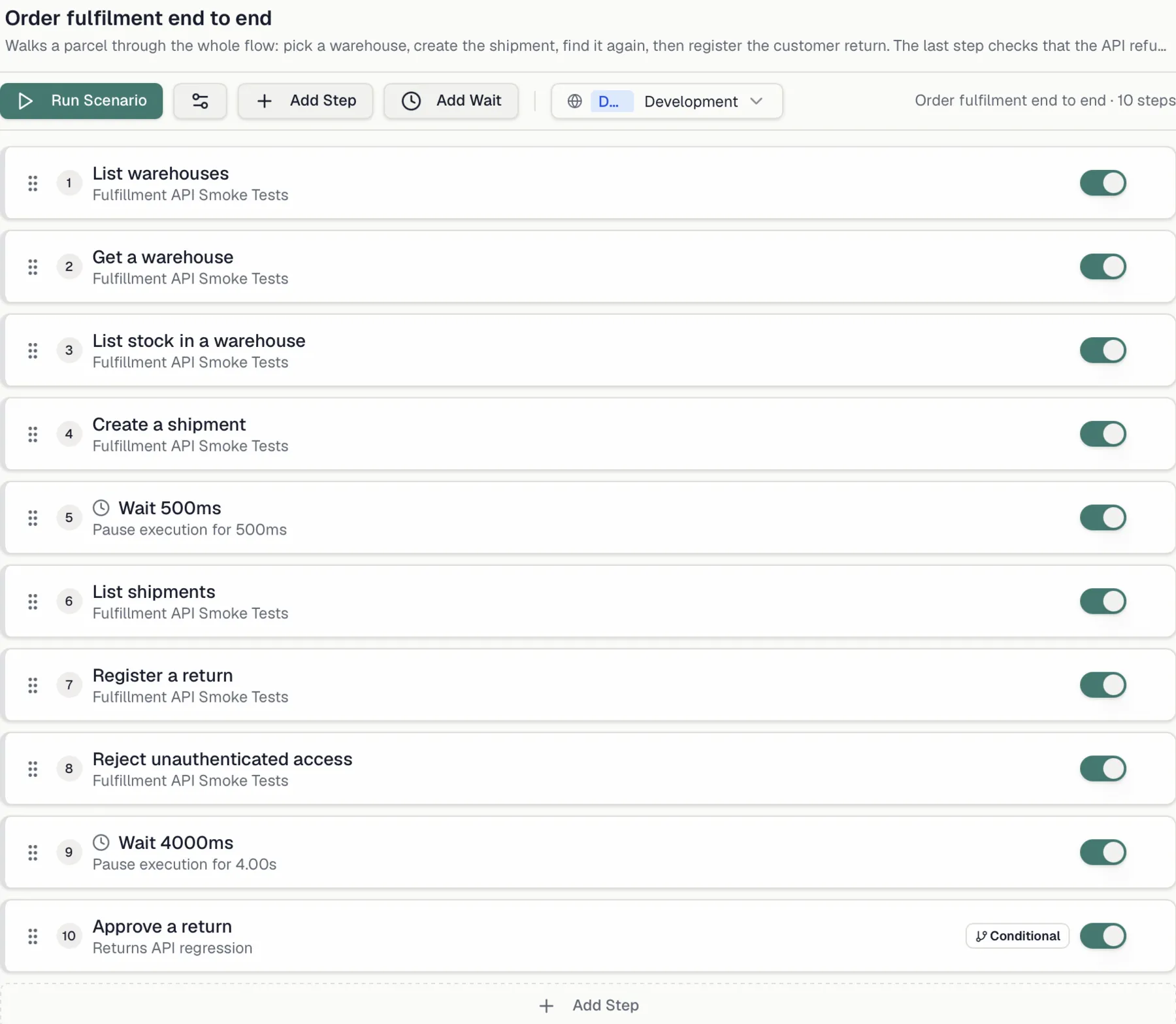Disable the Get a warehouse step toggle

point(1103,267)
